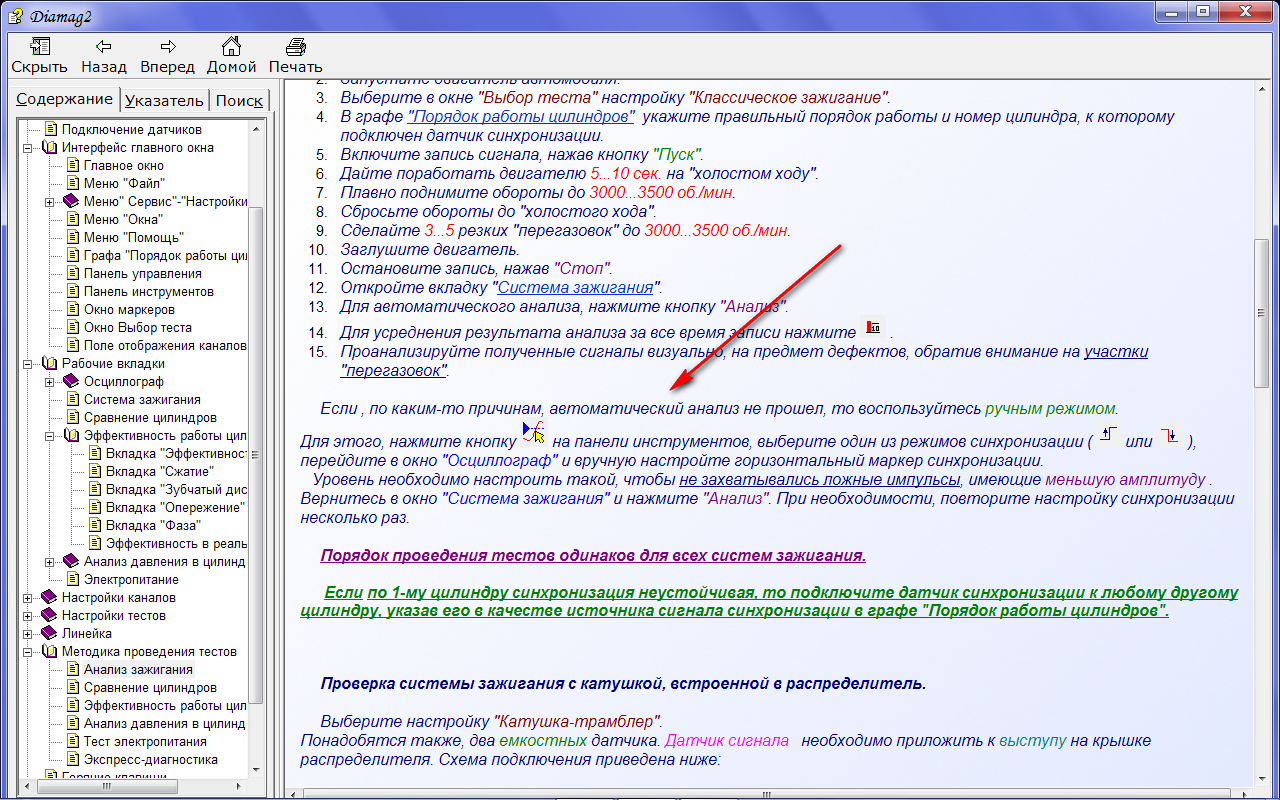Open the Вкладка "Зубчатый дис topic

pos(176,490)
